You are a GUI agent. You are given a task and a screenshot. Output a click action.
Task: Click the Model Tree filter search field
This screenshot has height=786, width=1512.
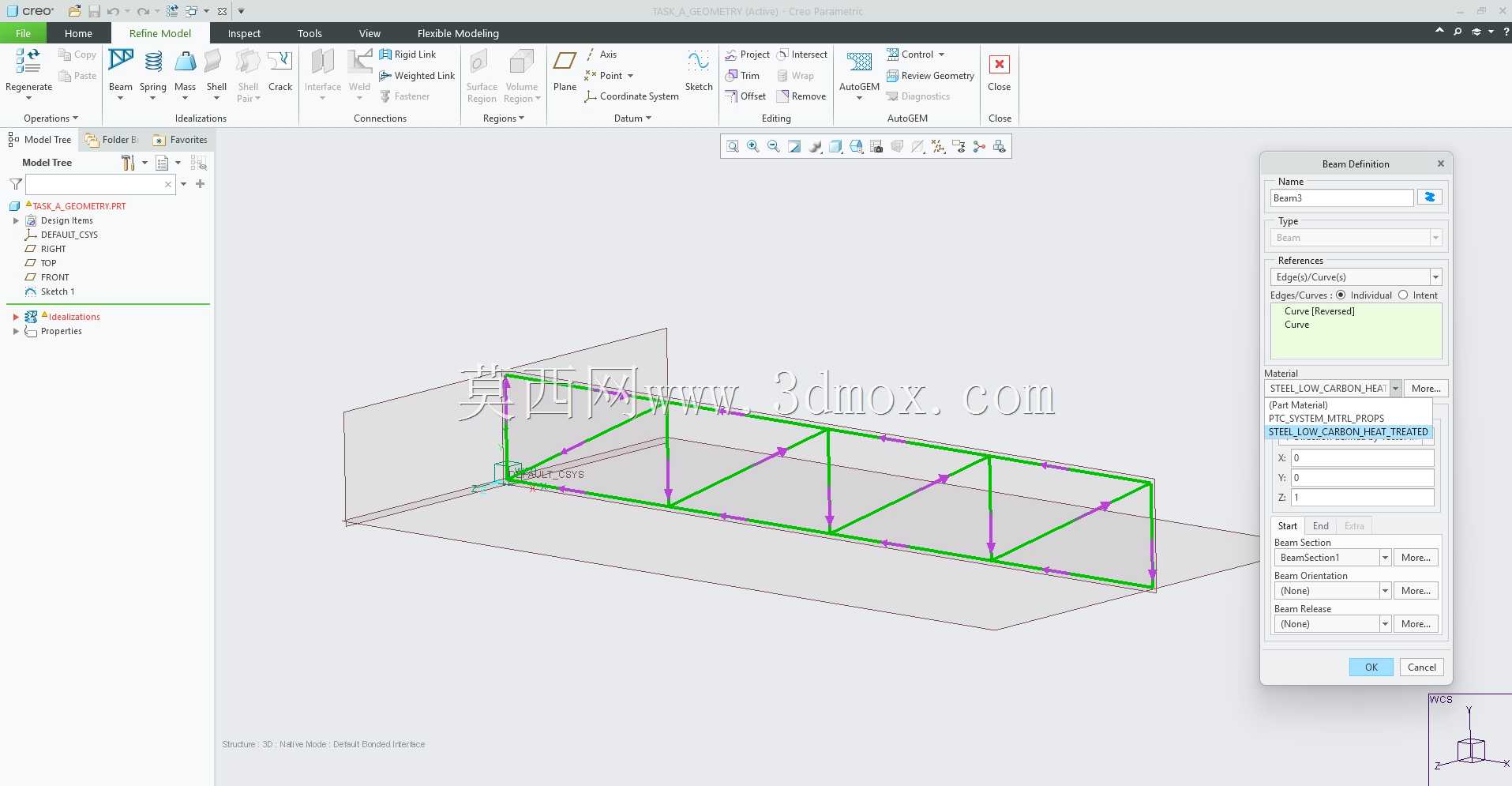99,184
